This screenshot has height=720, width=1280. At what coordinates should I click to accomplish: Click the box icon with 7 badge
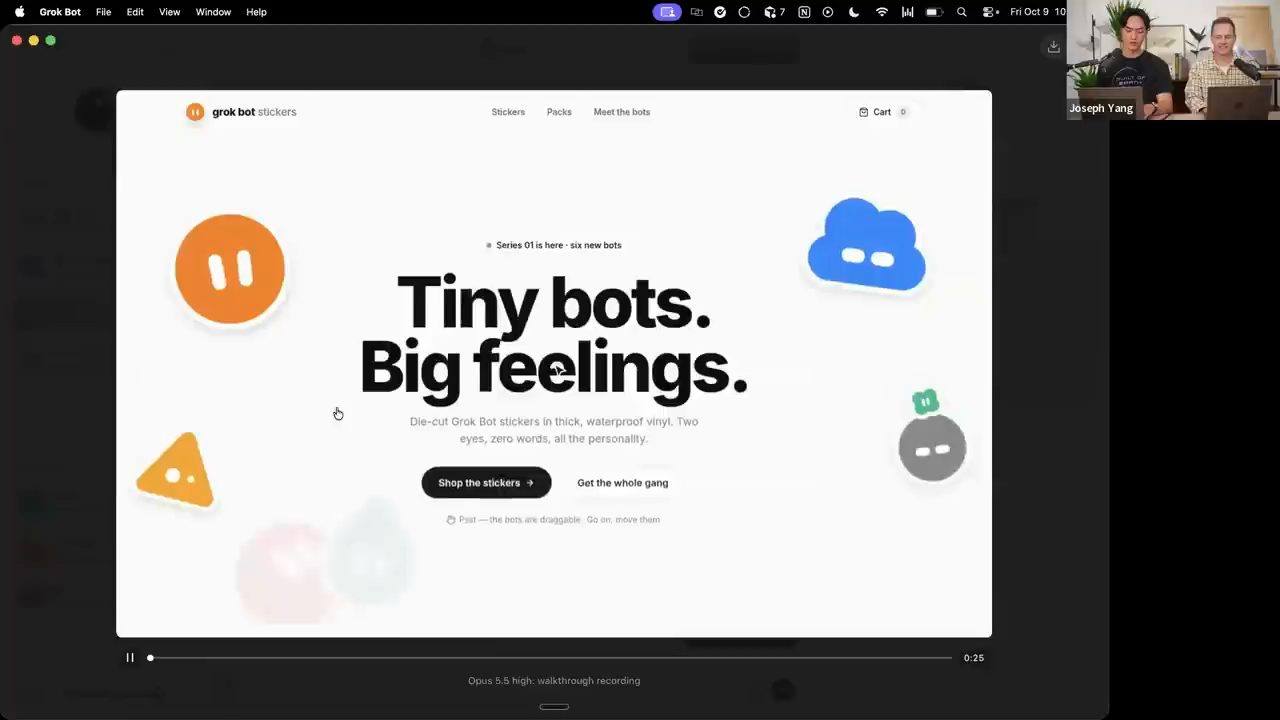tap(773, 12)
